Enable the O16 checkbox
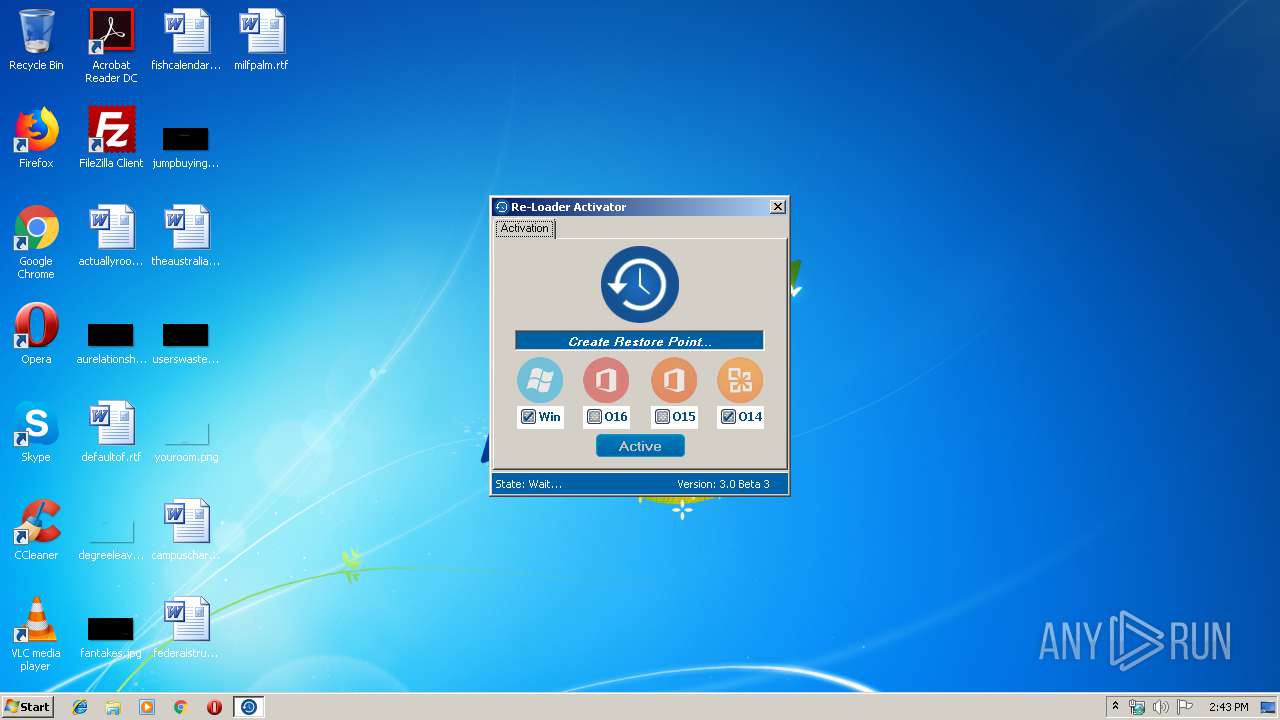This screenshot has height=720, width=1280. [595, 417]
